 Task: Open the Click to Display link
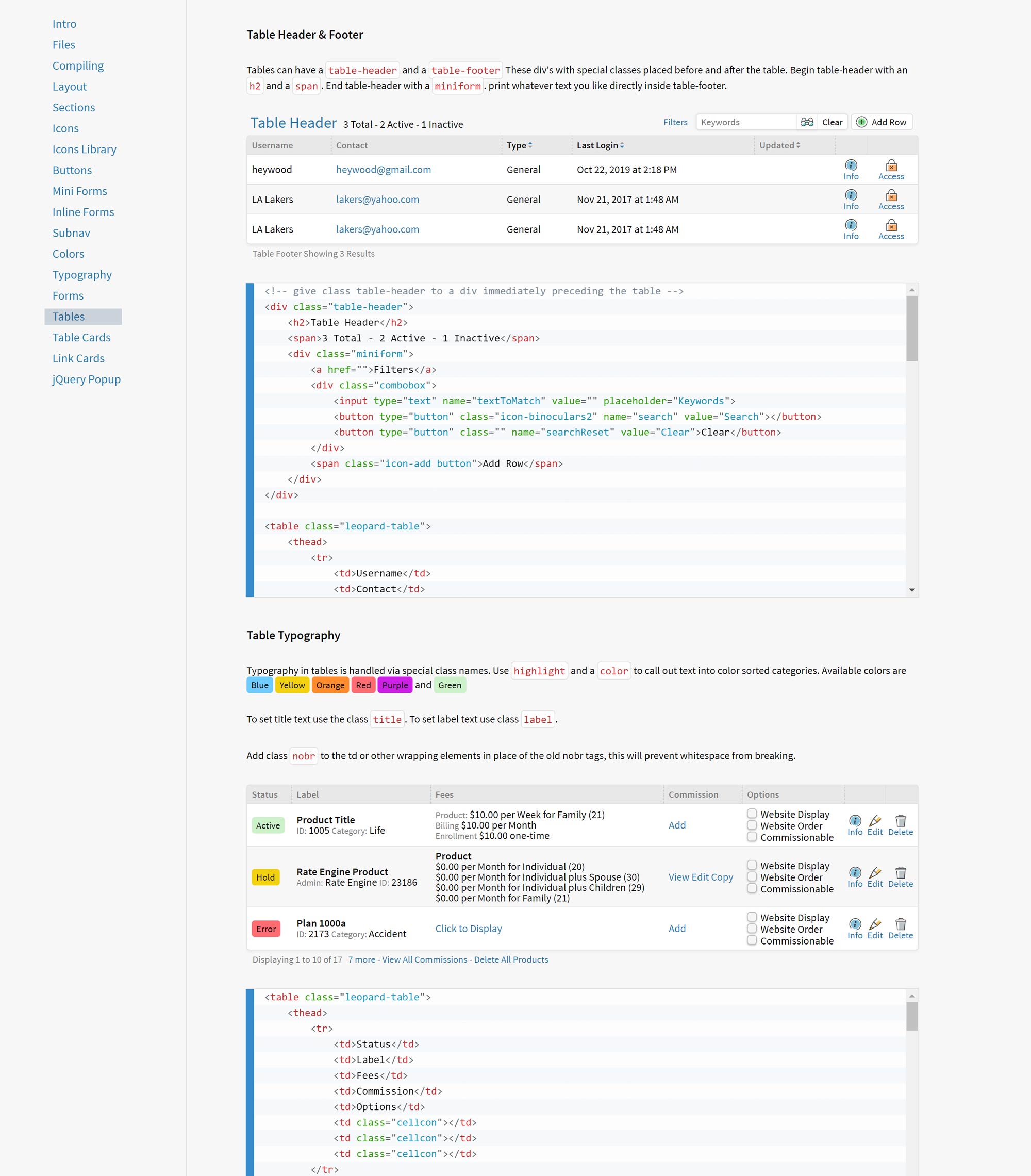[x=468, y=929]
